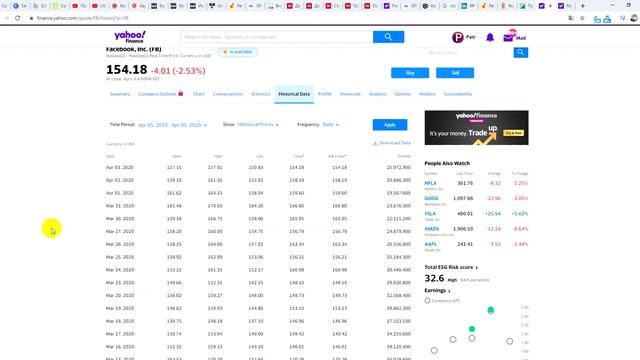The width and height of the screenshot is (640, 360).
Task: Click the Petr account name
Action: click(x=471, y=37)
